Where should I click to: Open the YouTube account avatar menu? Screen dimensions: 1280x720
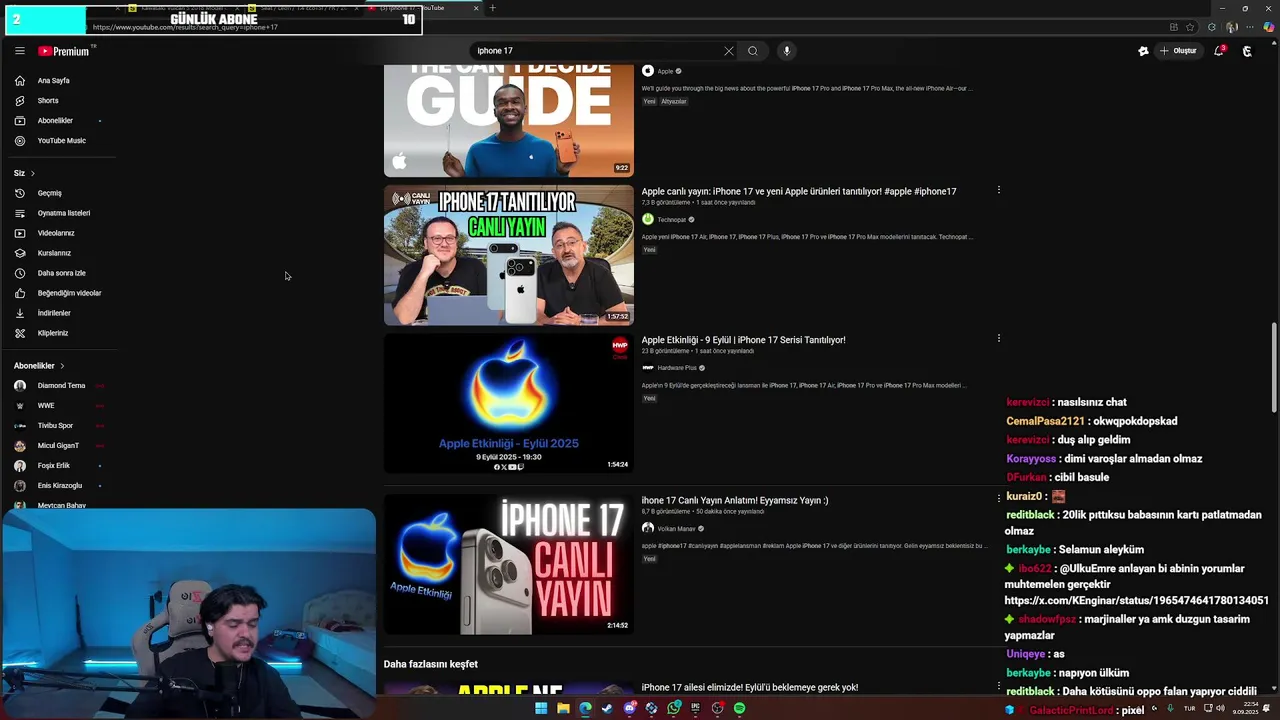(x=1247, y=51)
